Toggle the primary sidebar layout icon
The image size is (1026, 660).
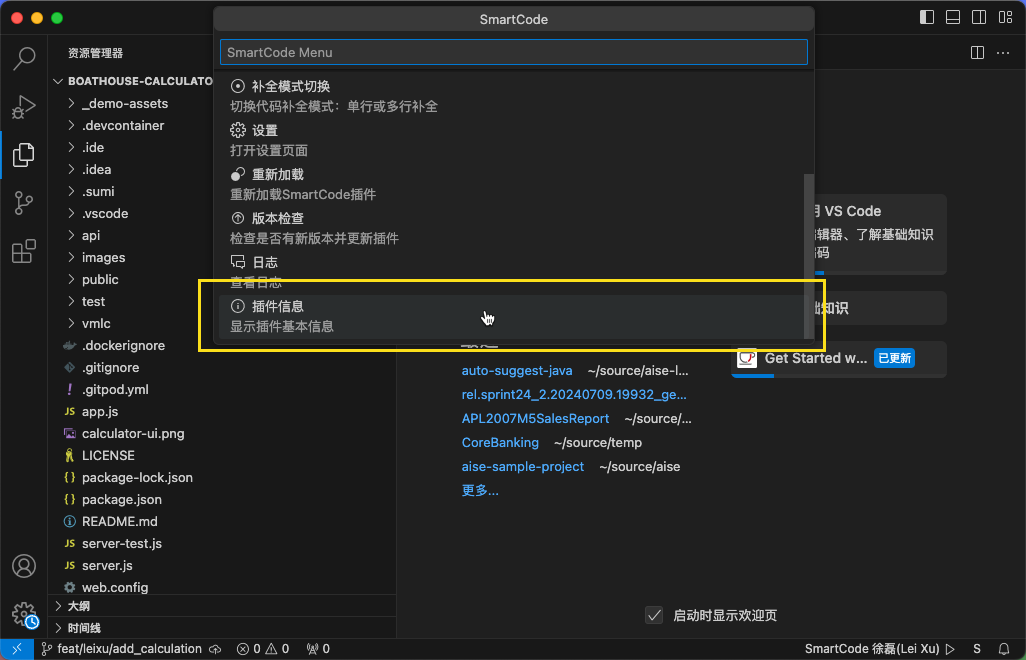coord(927,18)
